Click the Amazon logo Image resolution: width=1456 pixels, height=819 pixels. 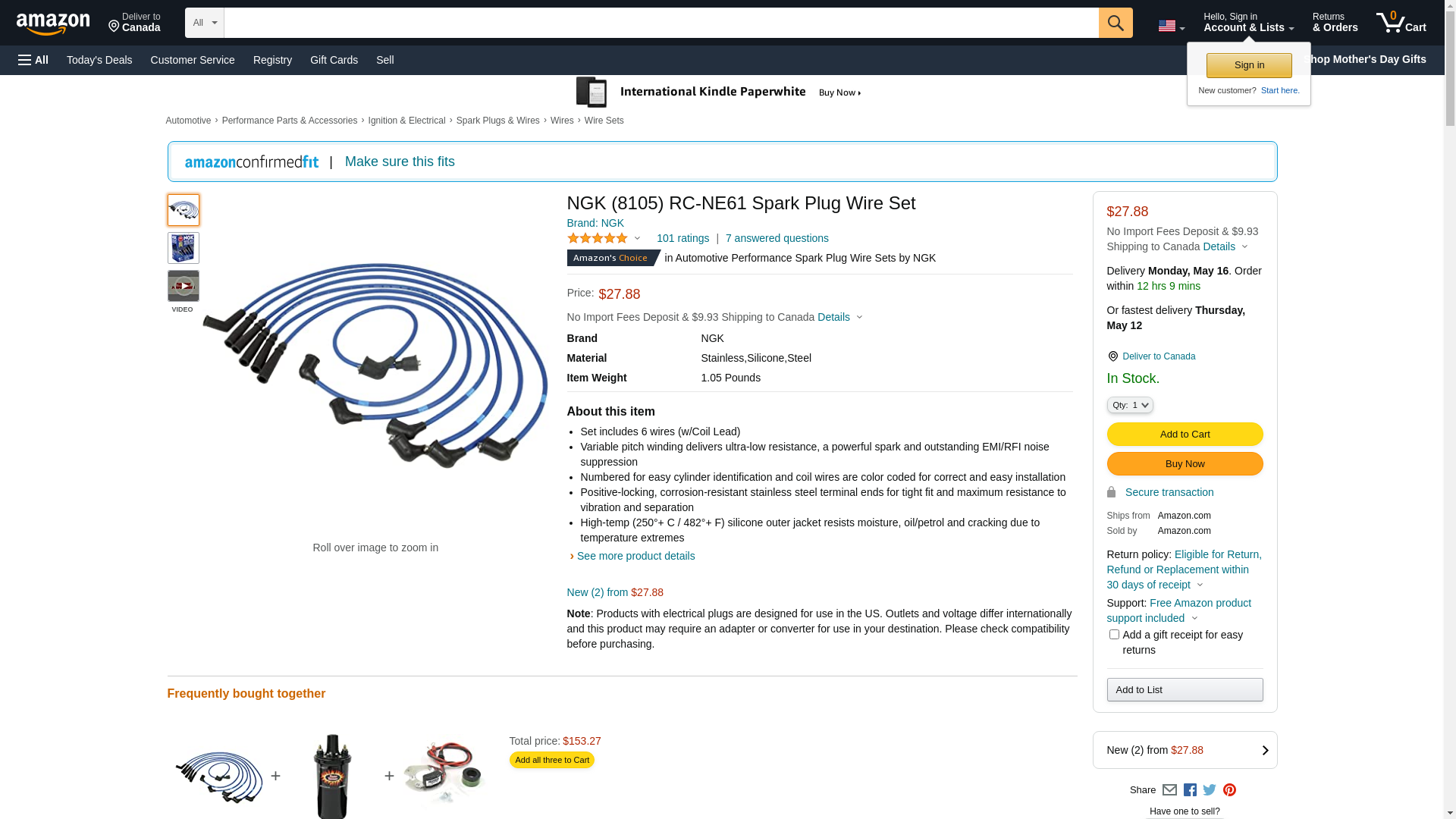[53, 24]
